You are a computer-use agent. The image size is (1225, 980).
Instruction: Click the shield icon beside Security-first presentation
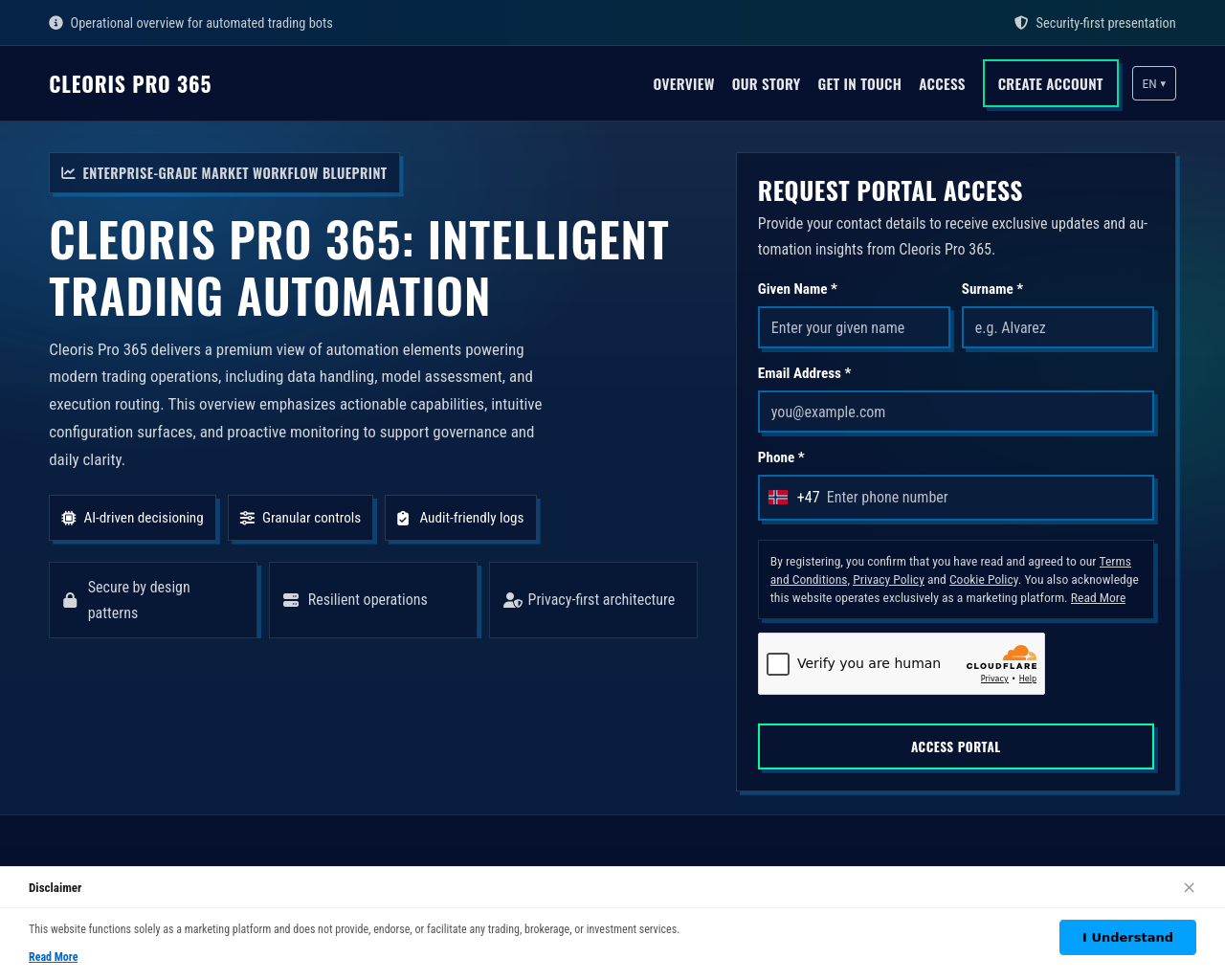[x=1021, y=23]
